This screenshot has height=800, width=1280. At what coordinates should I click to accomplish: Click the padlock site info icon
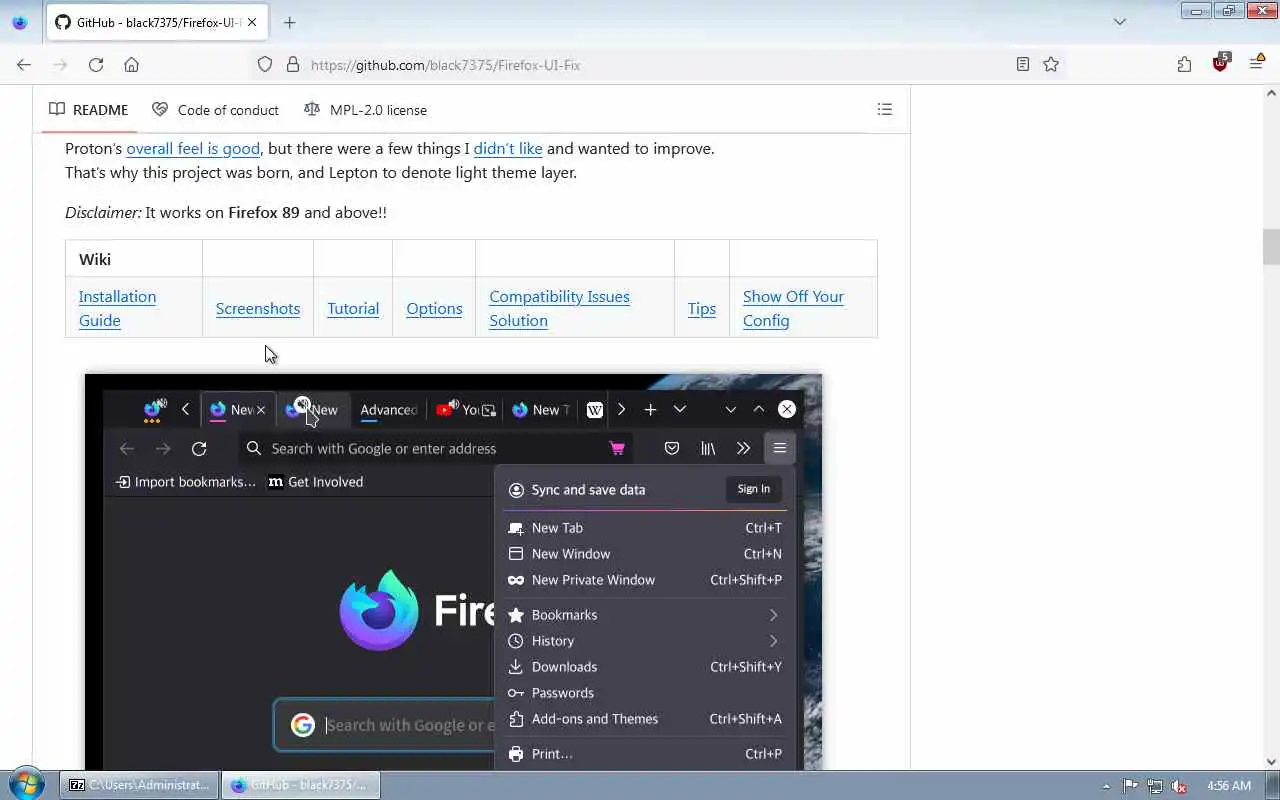[x=293, y=64]
